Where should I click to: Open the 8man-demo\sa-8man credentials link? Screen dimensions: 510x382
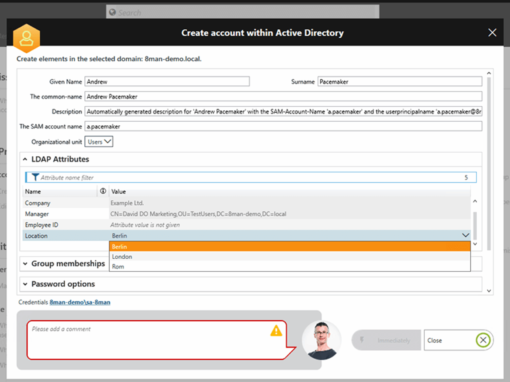pyautogui.click(x=80, y=302)
